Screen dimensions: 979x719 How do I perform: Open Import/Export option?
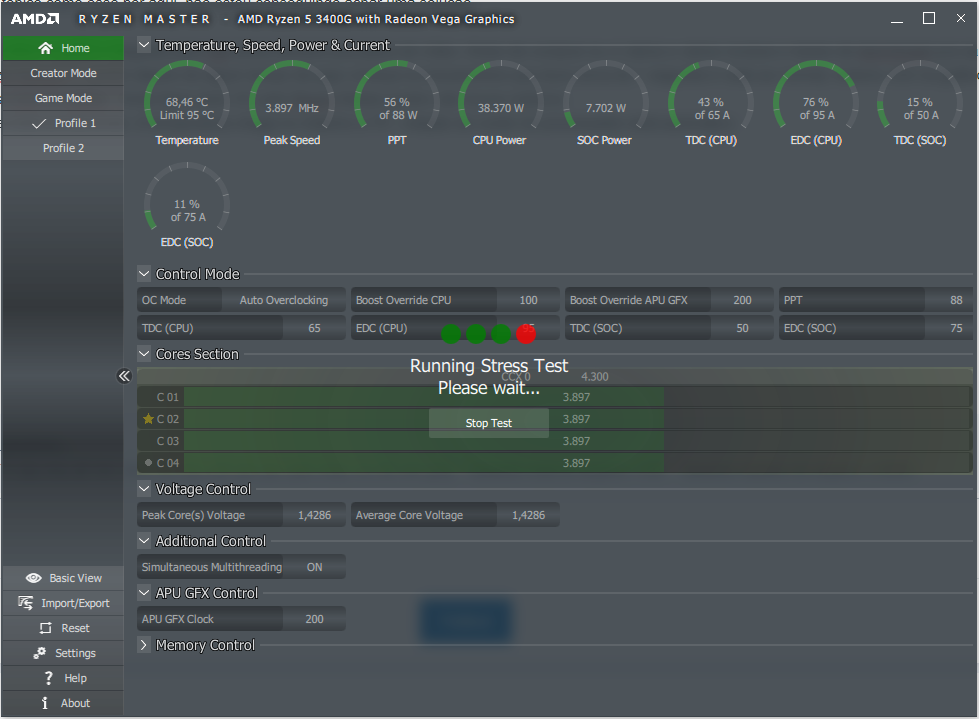(x=63, y=603)
